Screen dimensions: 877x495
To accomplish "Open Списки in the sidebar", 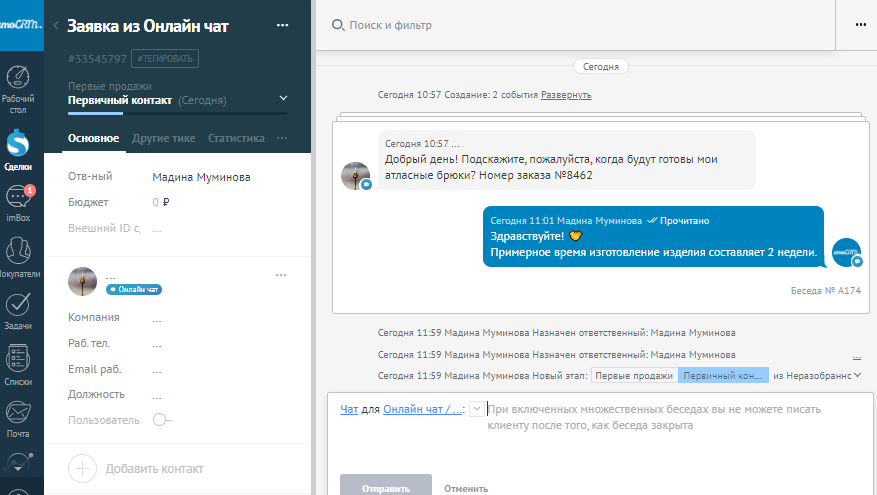I will 18,362.
